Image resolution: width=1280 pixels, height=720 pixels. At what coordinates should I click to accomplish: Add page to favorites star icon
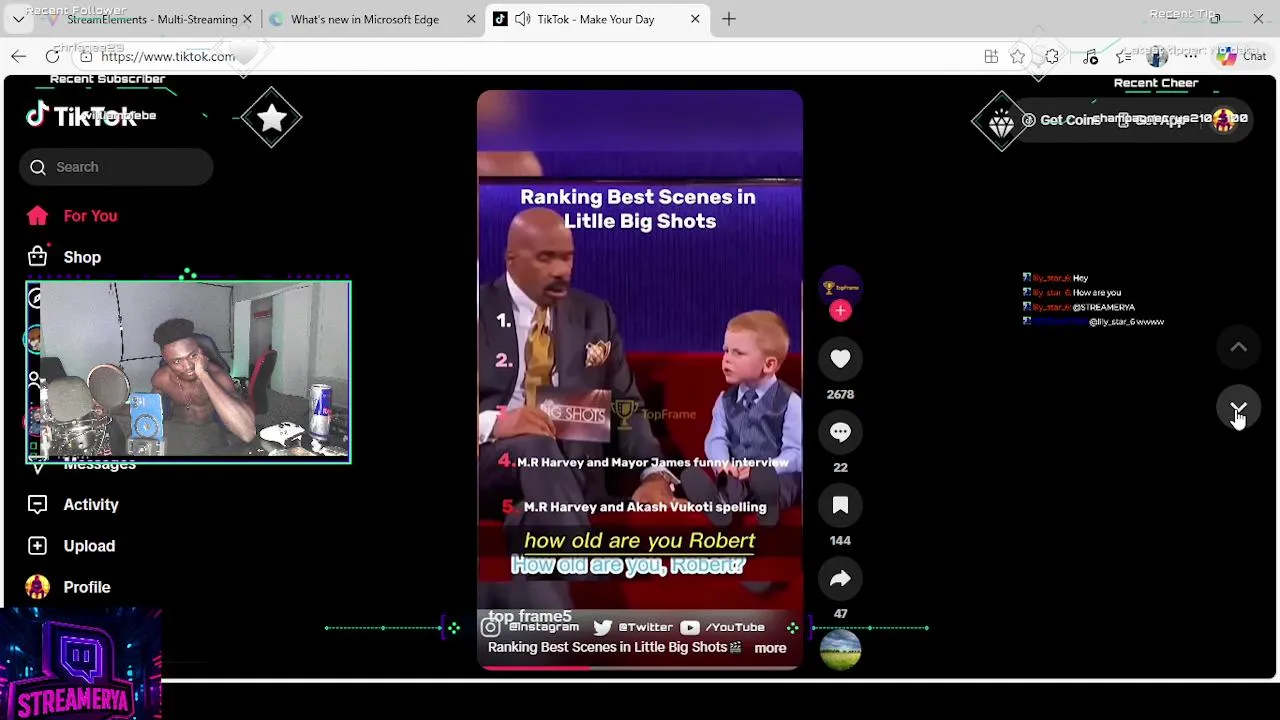(1017, 56)
